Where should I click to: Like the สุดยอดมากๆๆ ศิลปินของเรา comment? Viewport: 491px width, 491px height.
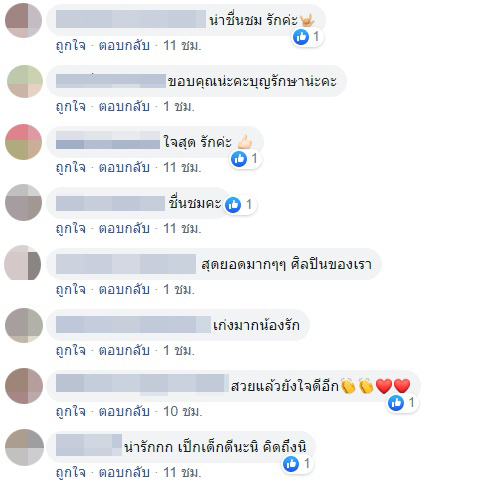(x=71, y=290)
